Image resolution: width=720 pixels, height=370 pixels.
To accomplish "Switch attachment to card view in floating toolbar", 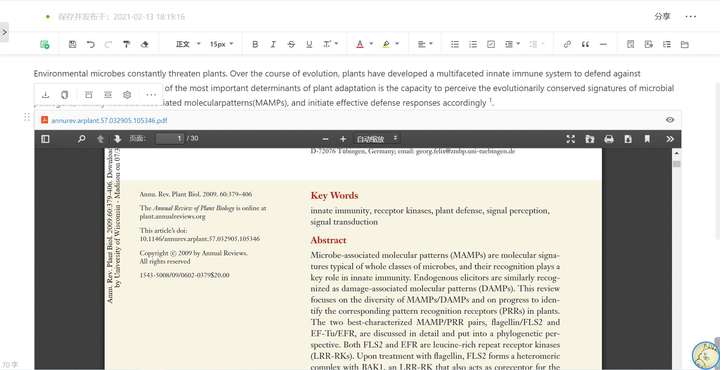I will 89,95.
